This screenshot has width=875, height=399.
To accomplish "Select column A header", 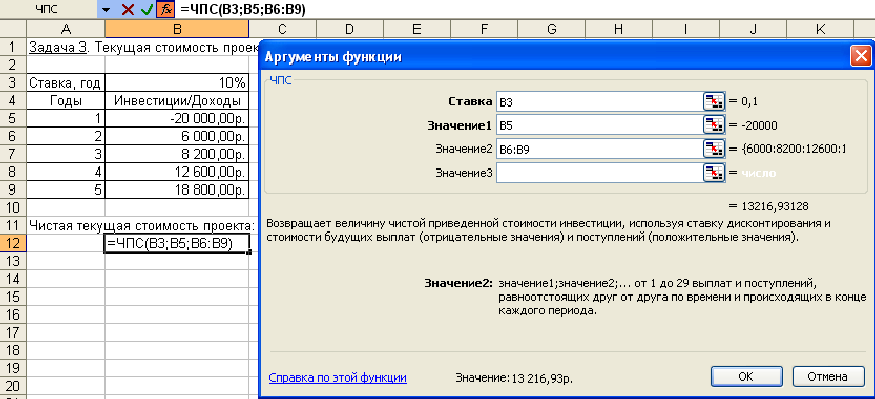I will coord(66,30).
